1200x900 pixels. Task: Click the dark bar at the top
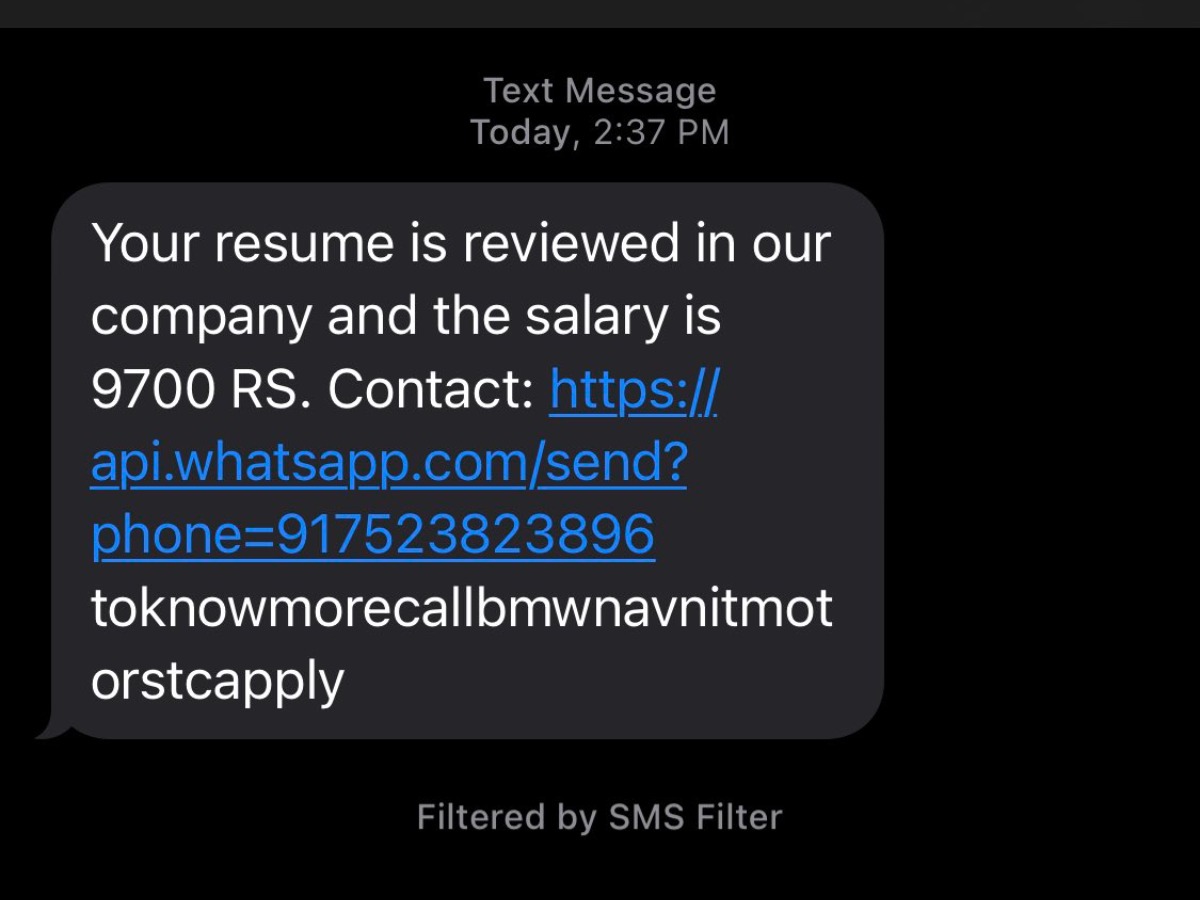(600, 13)
